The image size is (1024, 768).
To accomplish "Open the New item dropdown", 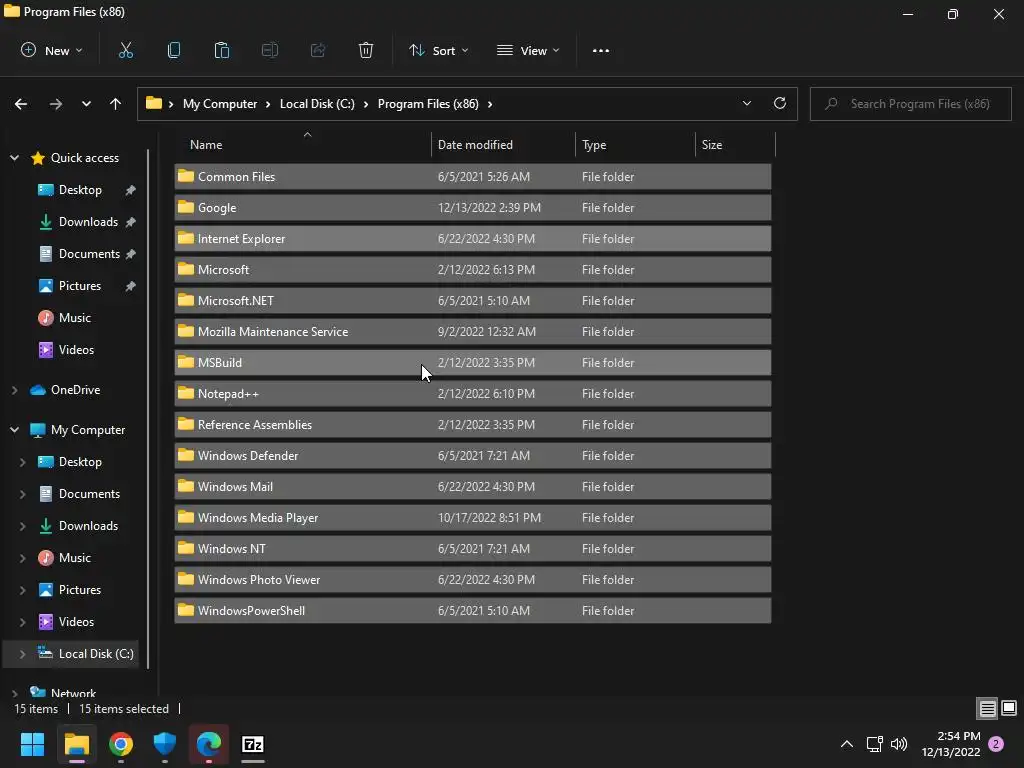I will point(52,50).
